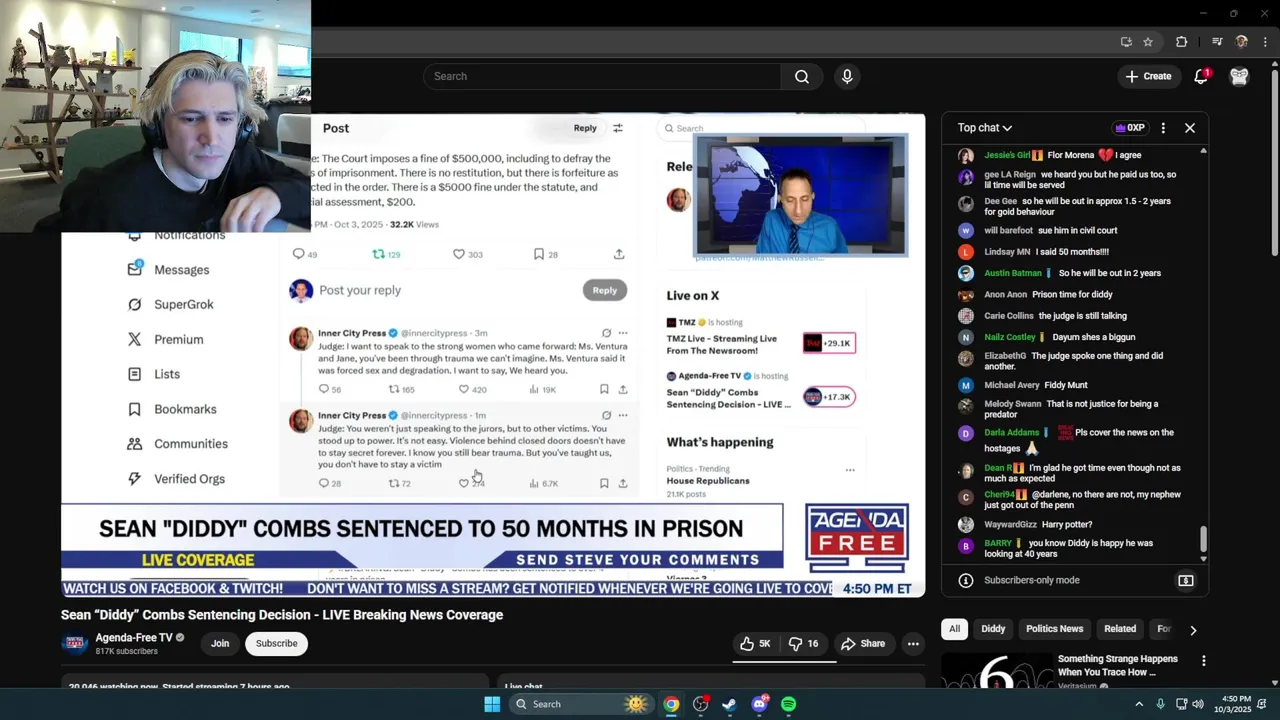Screen dimensions: 1280x720
Task: Open the YouTube account avatar menu
Action: click(x=1239, y=76)
